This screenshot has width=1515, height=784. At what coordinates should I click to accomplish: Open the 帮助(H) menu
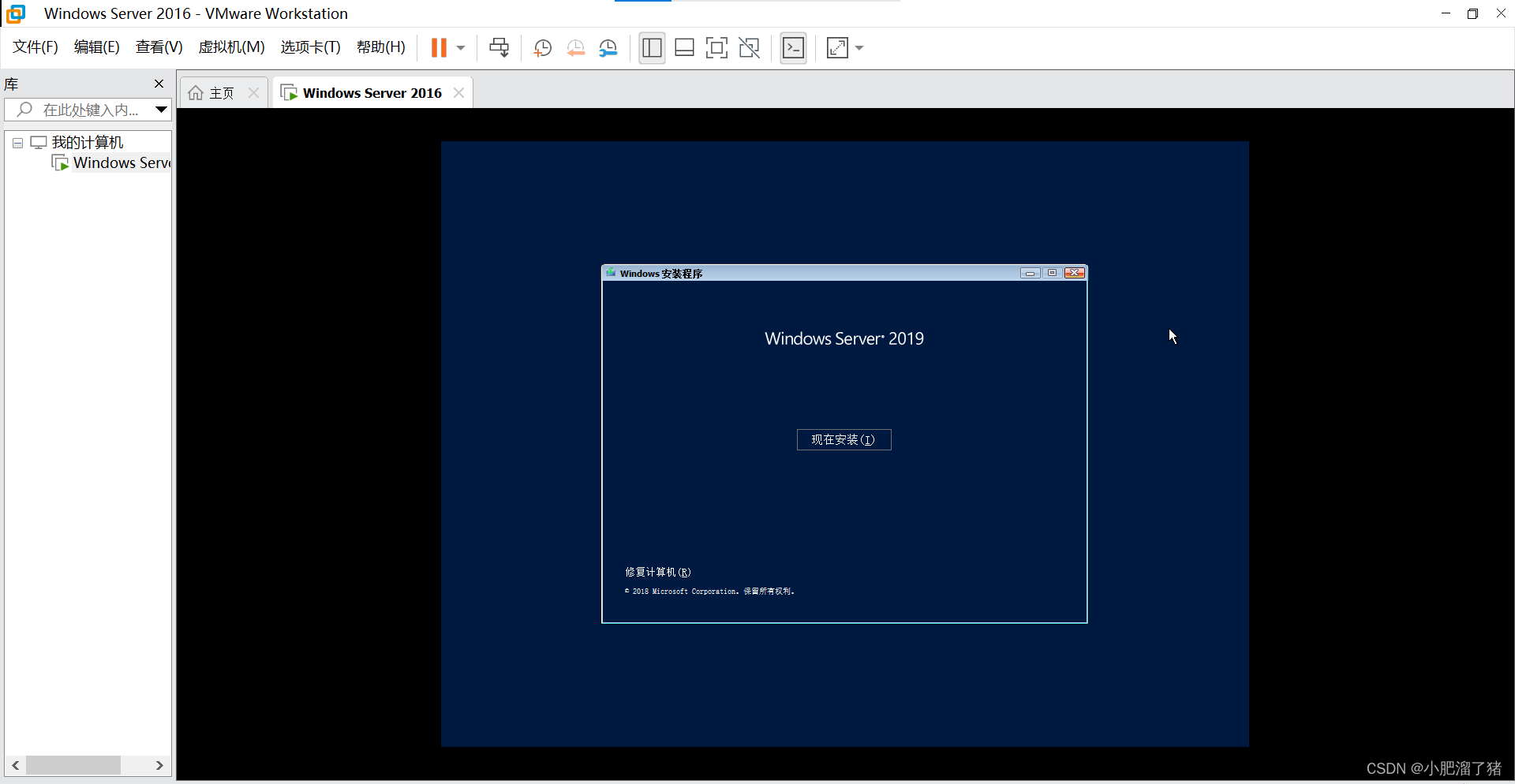click(381, 47)
